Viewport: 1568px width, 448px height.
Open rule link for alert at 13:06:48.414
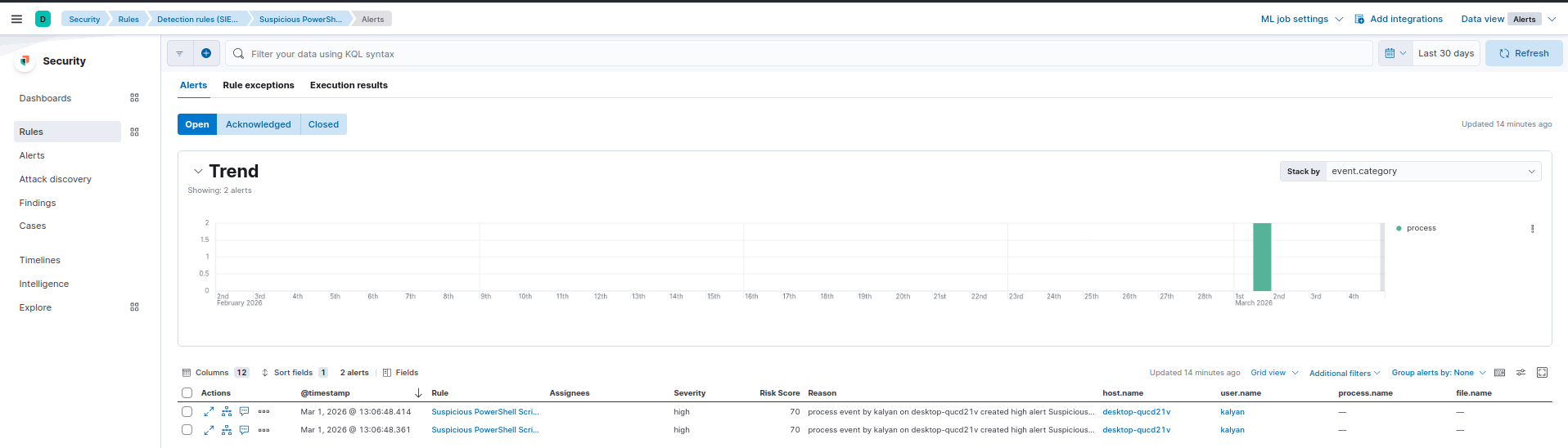pos(485,412)
